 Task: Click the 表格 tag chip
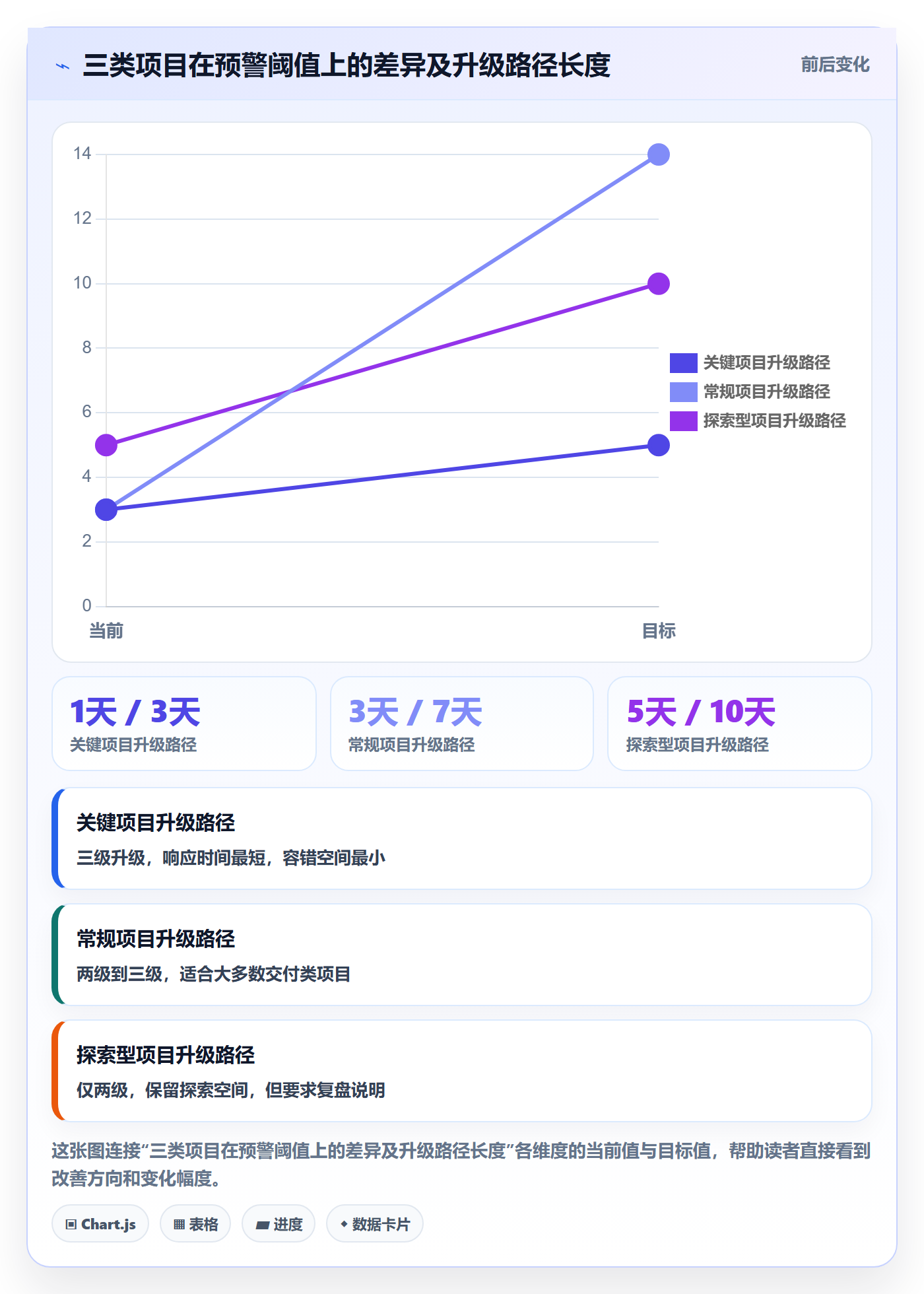(195, 1224)
